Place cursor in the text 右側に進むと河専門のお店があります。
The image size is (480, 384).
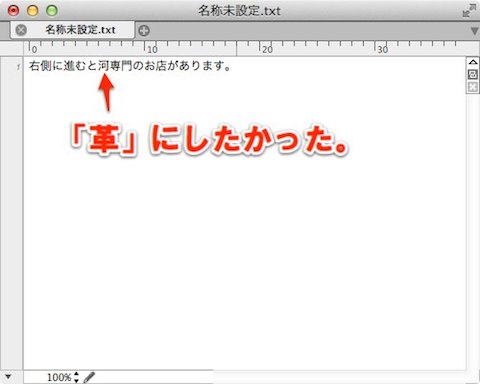[x=130, y=66]
